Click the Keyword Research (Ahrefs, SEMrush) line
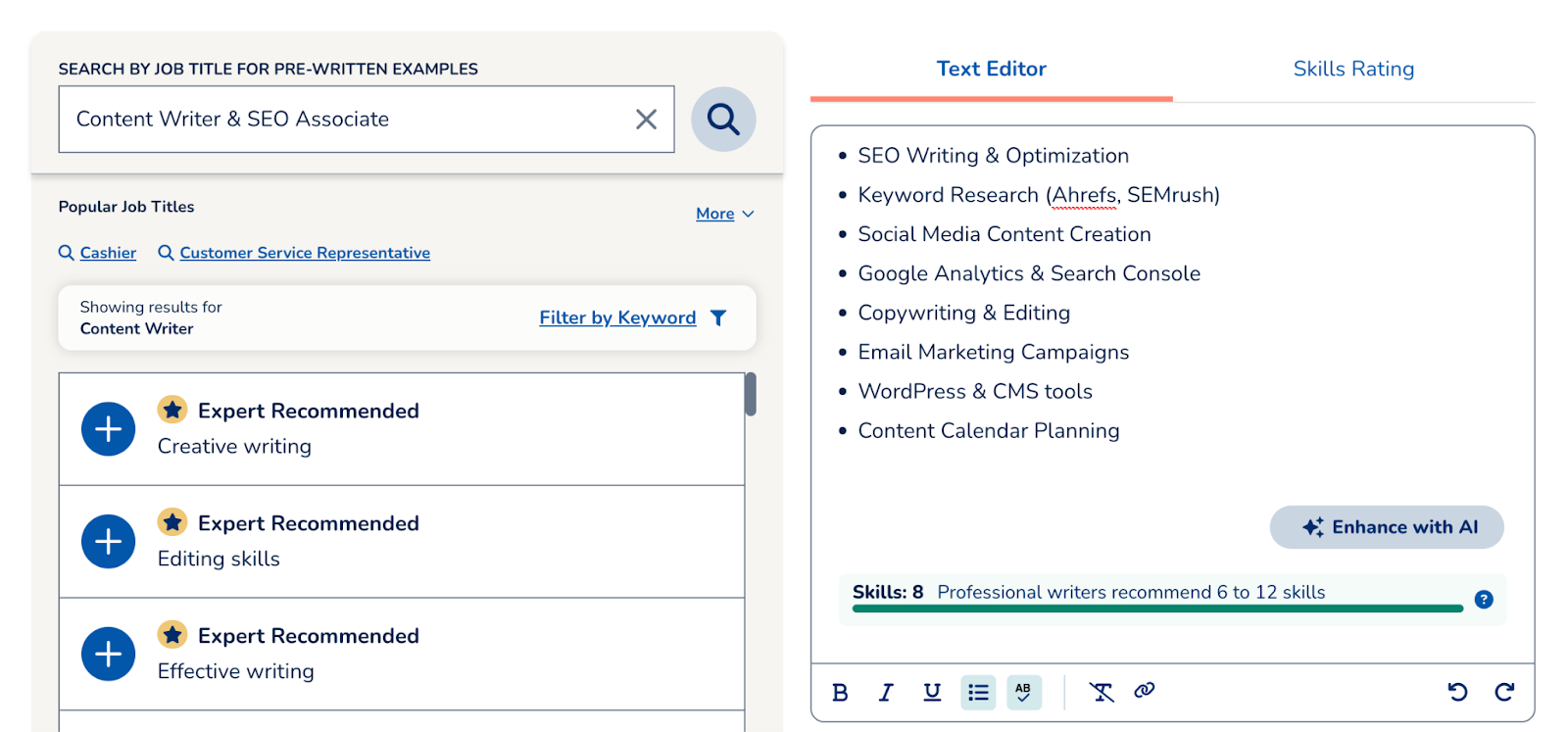Image resolution: width=1568 pixels, height=732 pixels. click(x=1039, y=195)
